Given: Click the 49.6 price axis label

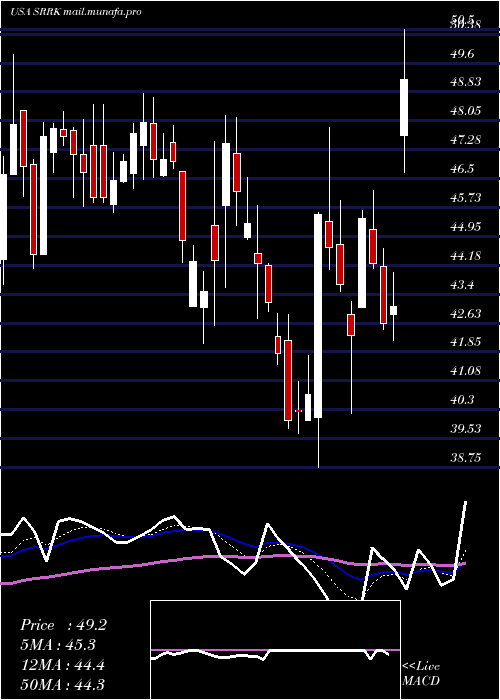Looking at the screenshot, I should [x=462, y=54].
